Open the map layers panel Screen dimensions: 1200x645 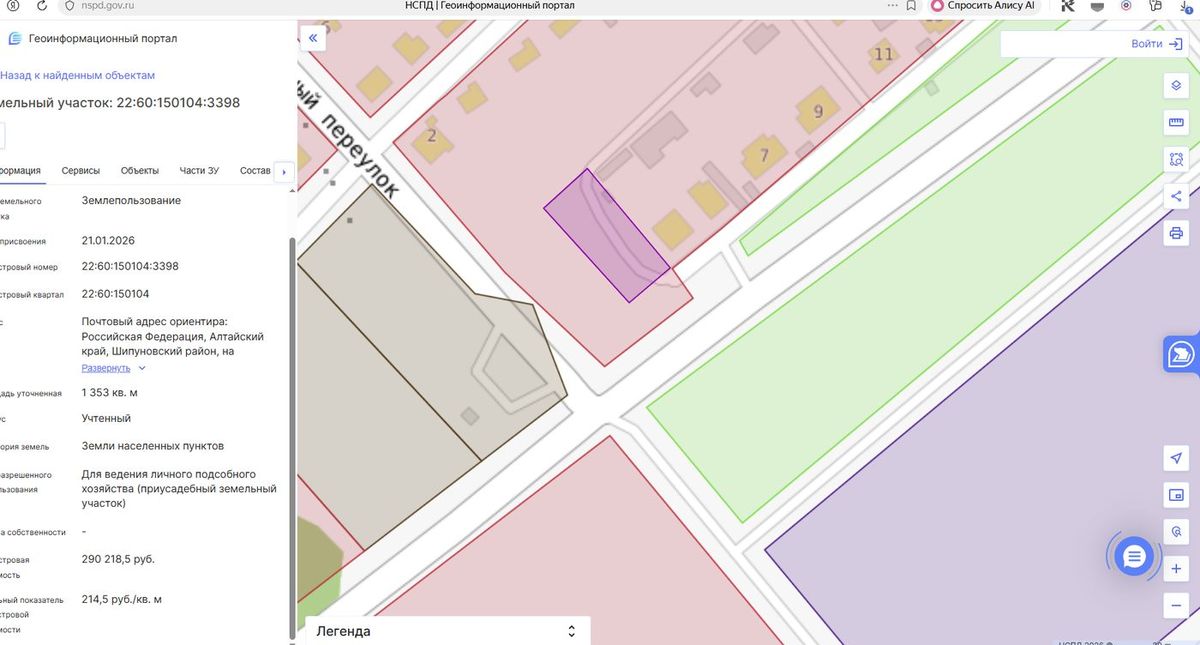coord(1176,85)
